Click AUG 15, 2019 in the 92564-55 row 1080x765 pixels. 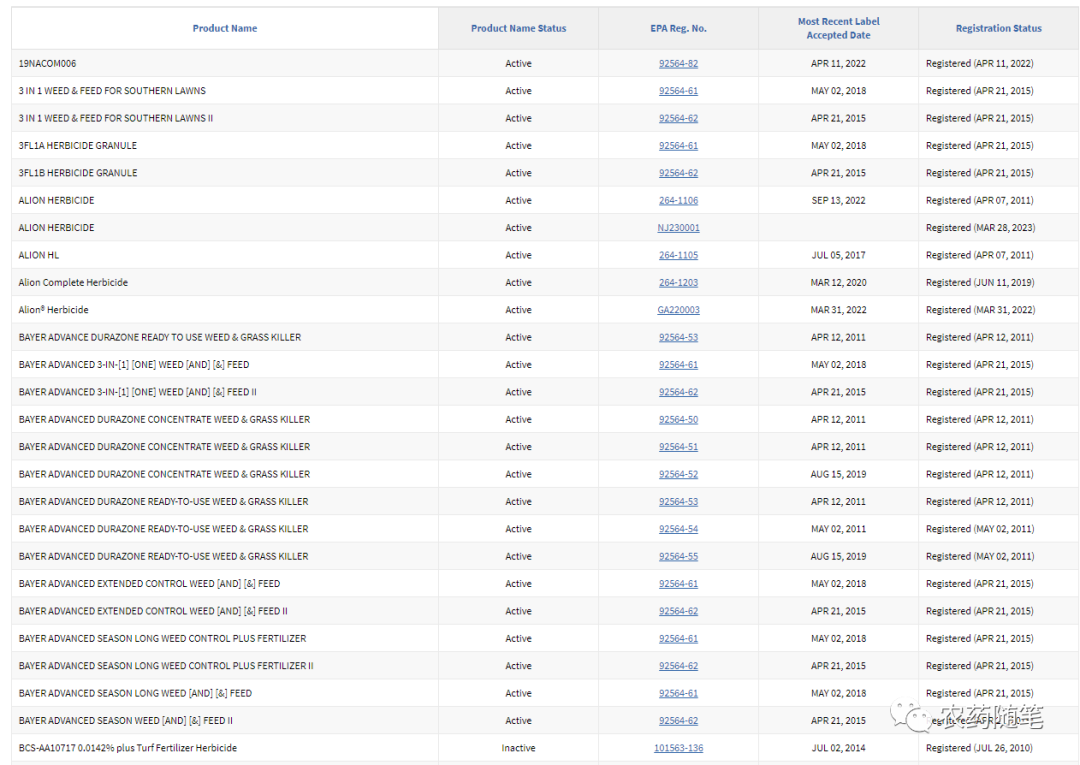pyautogui.click(x=838, y=556)
